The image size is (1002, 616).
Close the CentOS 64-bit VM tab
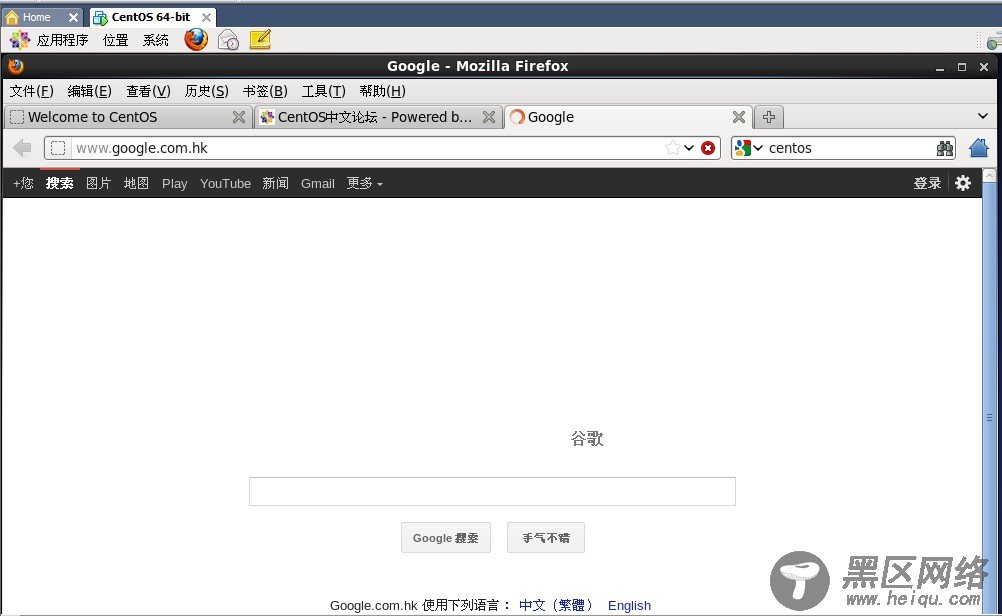click(206, 18)
